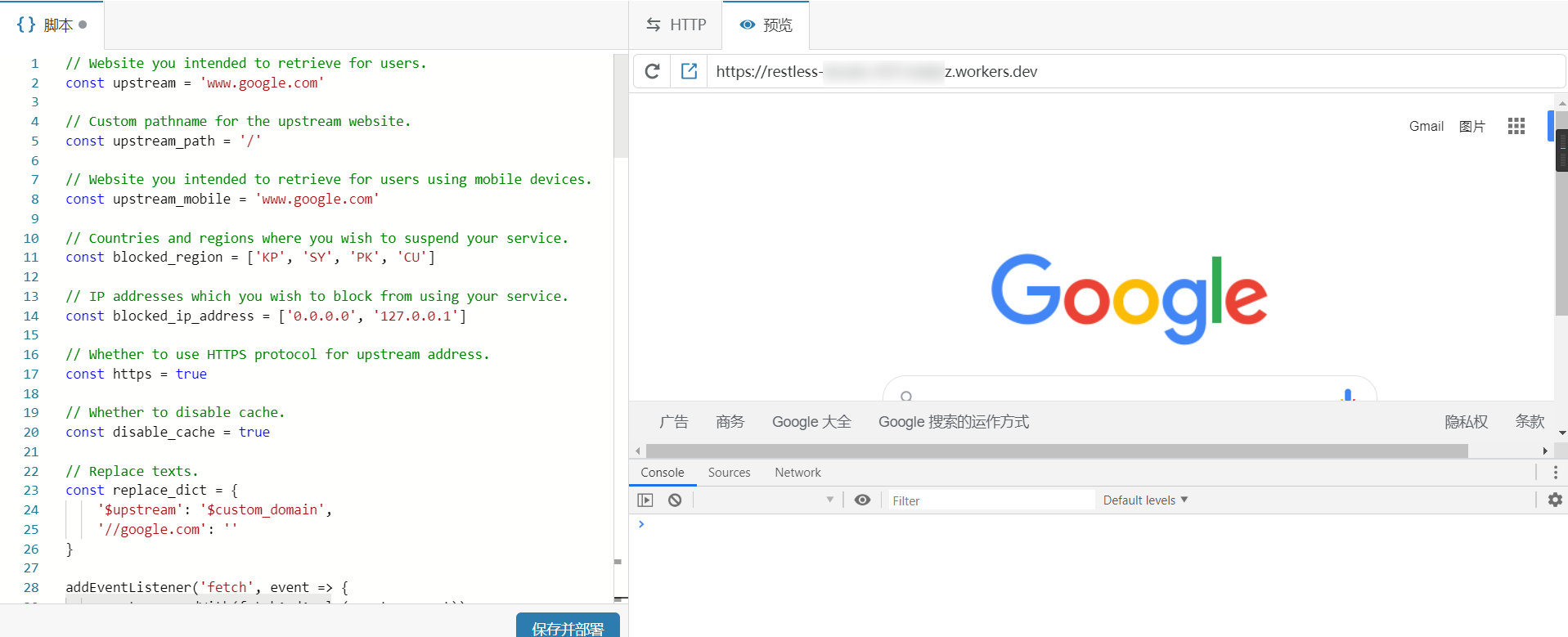Switch to the HTTP tab
The image size is (1568, 637).
[x=676, y=25]
